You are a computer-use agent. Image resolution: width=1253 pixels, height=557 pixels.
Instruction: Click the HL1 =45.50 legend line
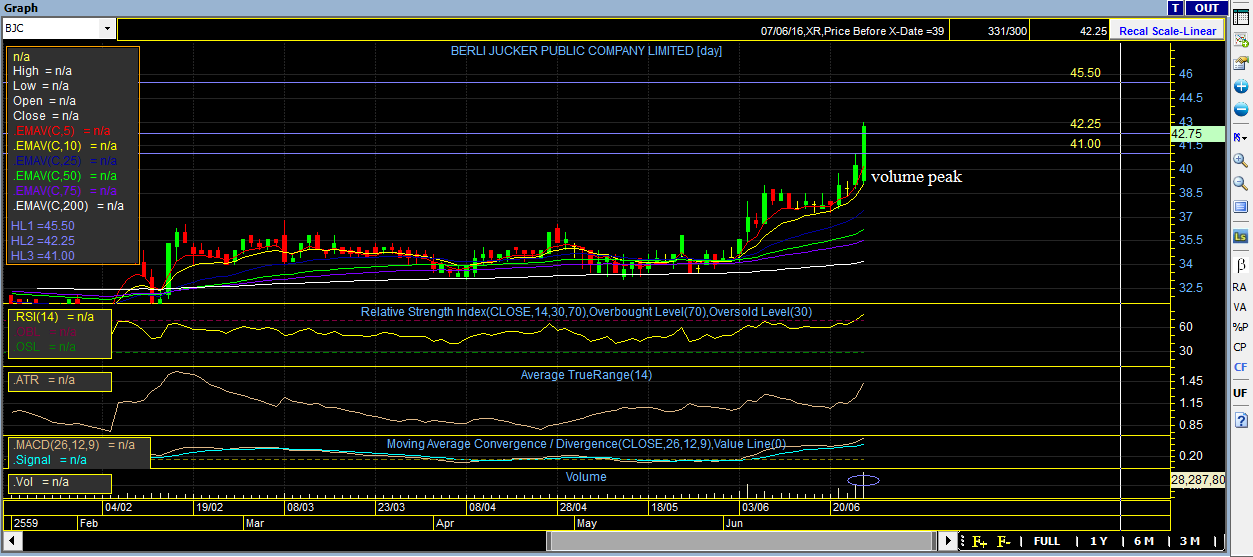43,226
